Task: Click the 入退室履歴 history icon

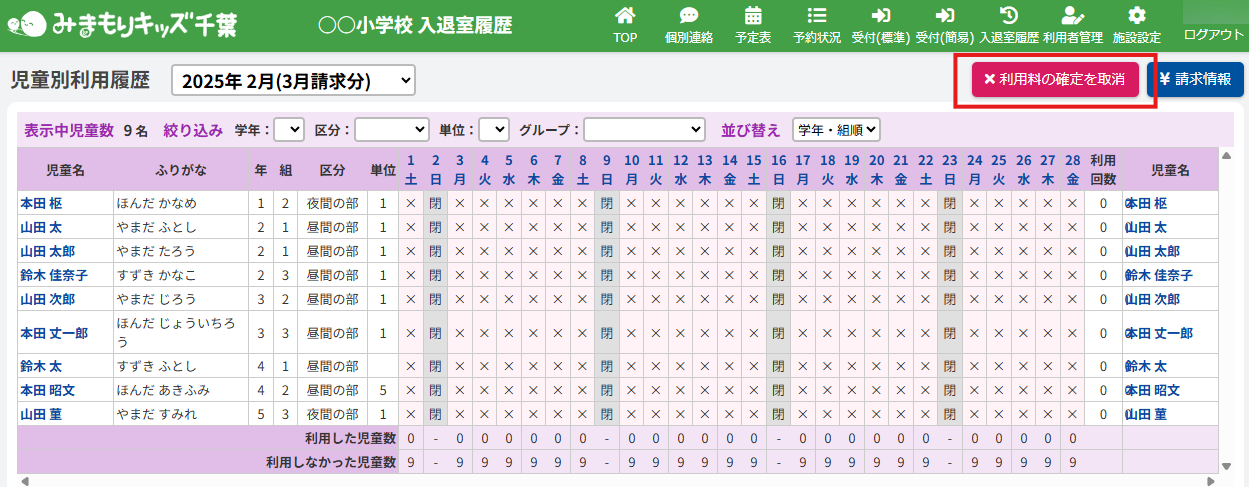Action: [x=1009, y=17]
